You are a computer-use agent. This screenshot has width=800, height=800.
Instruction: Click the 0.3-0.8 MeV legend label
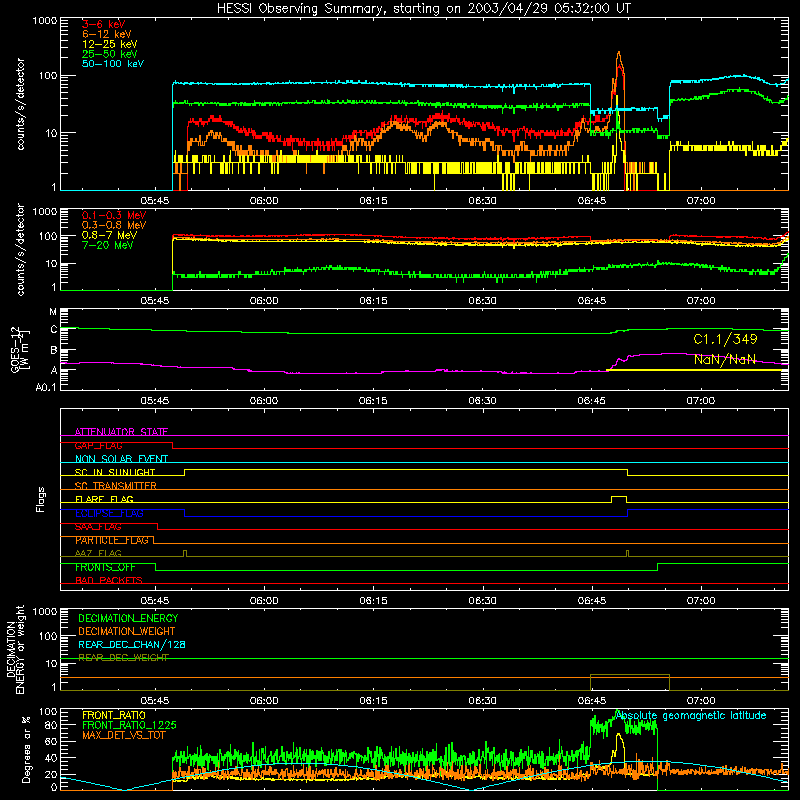pyautogui.click(x=114, y=225)
